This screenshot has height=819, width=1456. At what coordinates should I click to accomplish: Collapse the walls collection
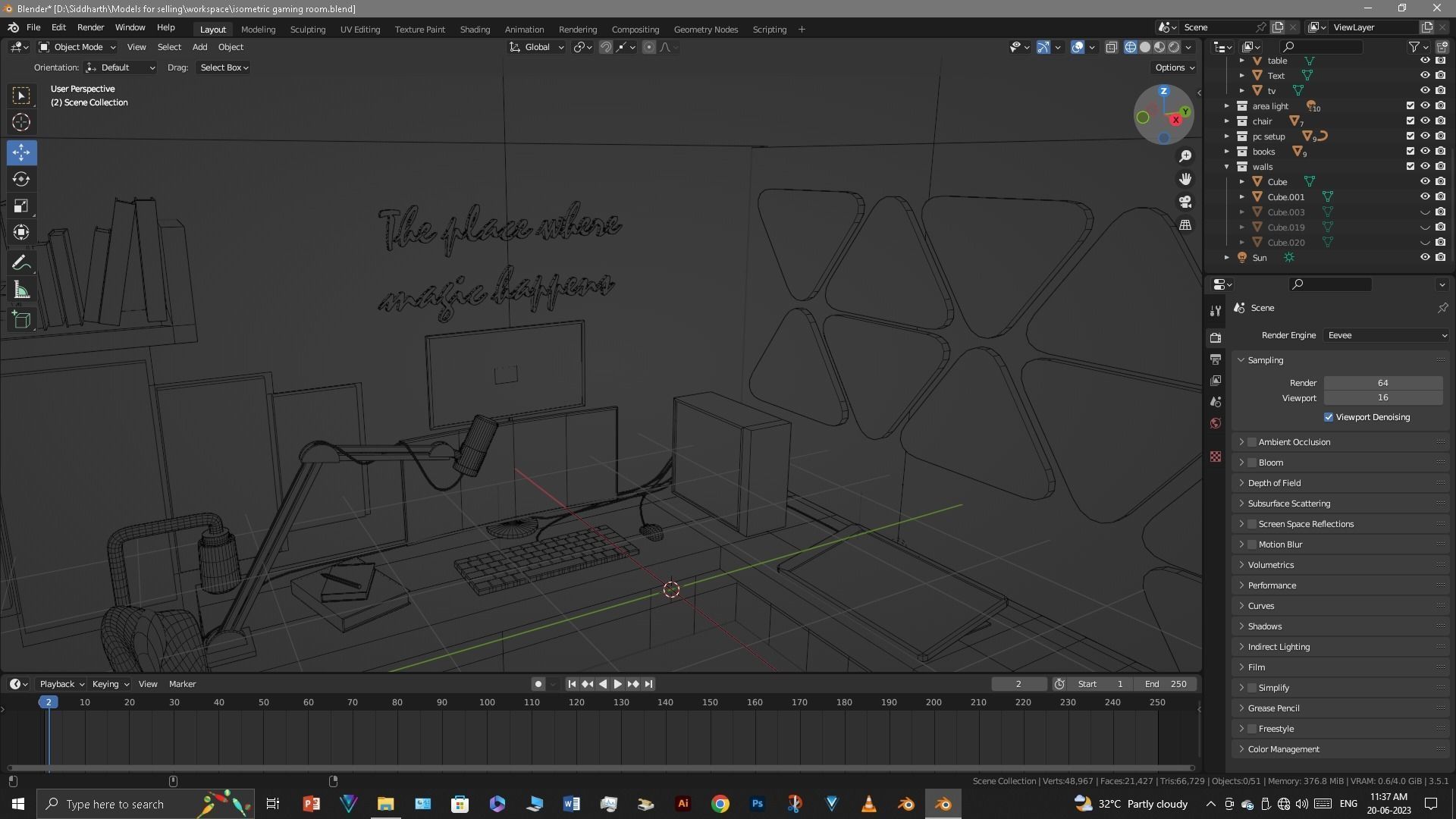click(x=1226, y=167)
